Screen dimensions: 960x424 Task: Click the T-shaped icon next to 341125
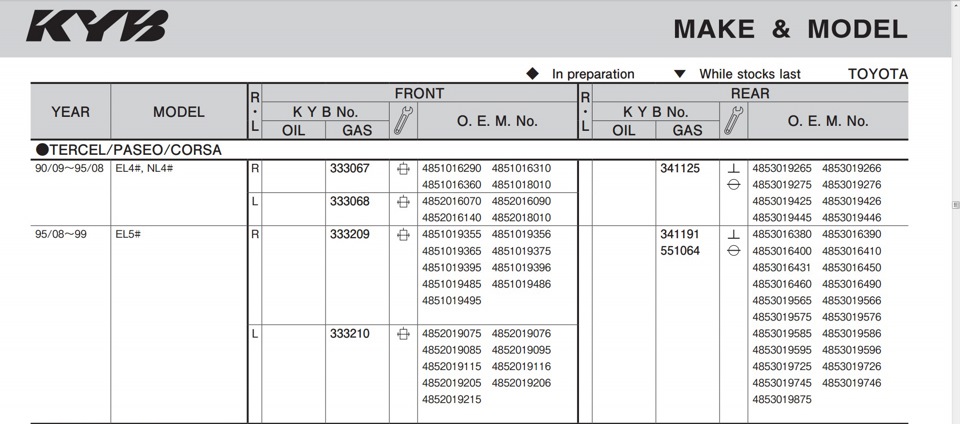[x=733, y=168]
